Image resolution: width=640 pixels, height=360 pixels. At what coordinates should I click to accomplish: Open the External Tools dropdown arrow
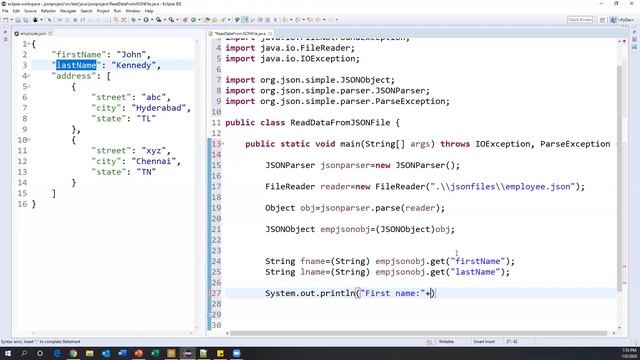coord(177,20)
